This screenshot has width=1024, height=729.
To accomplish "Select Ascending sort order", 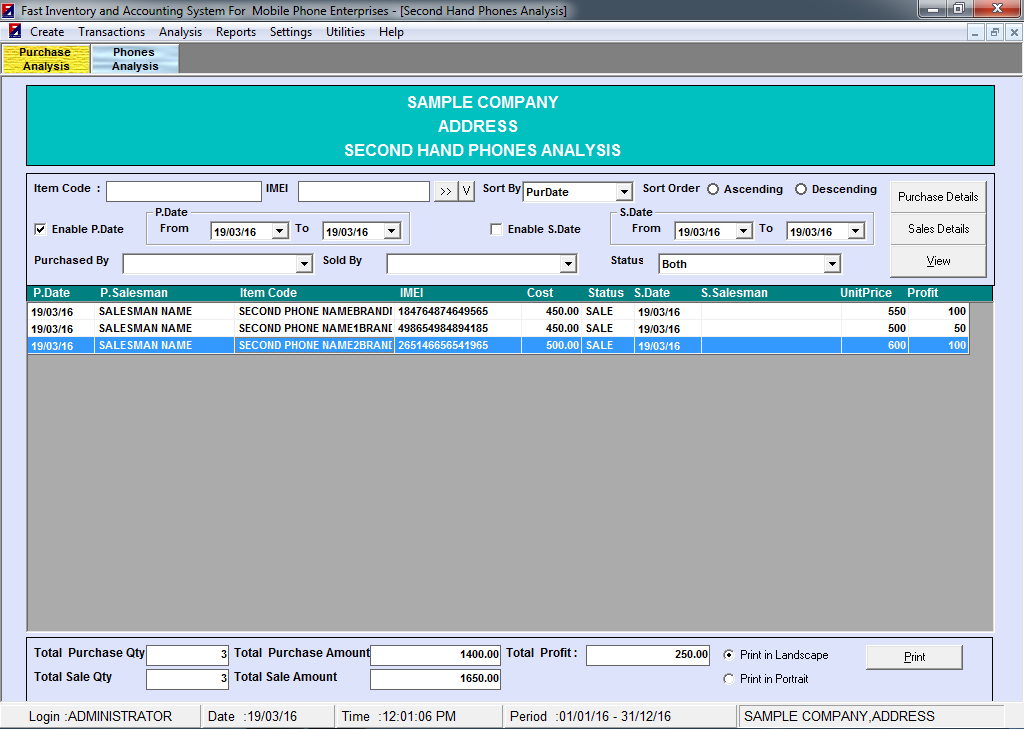I will [x=713, y=189].
